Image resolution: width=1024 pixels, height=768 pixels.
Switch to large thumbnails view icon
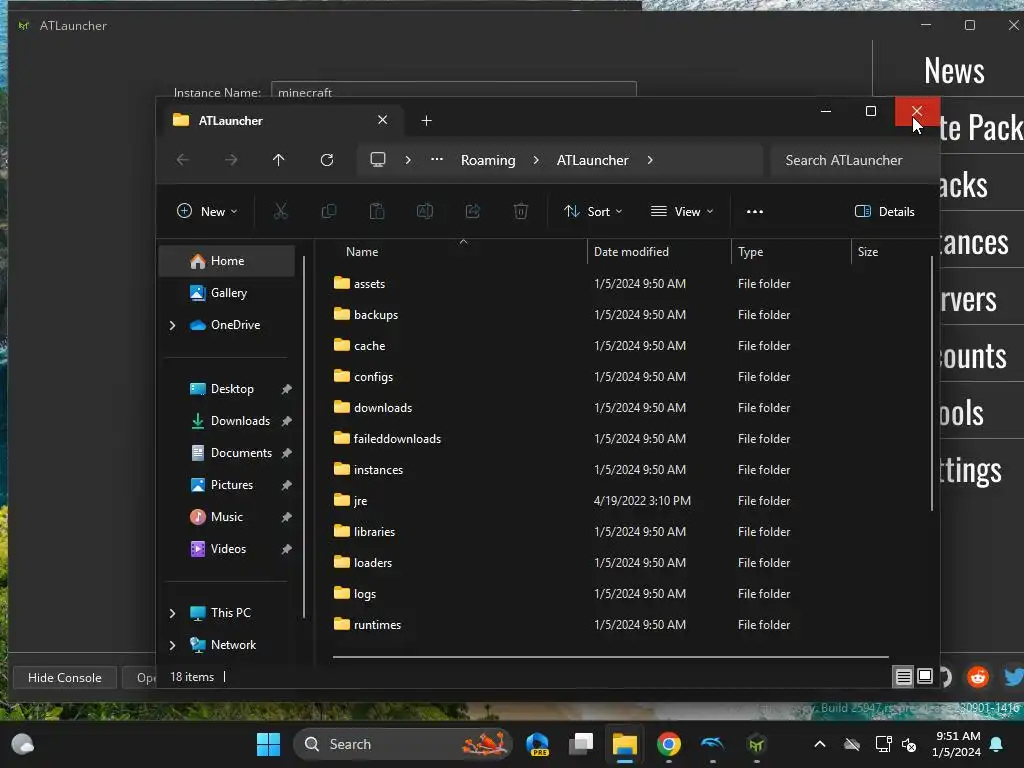[x=925, y=677]
